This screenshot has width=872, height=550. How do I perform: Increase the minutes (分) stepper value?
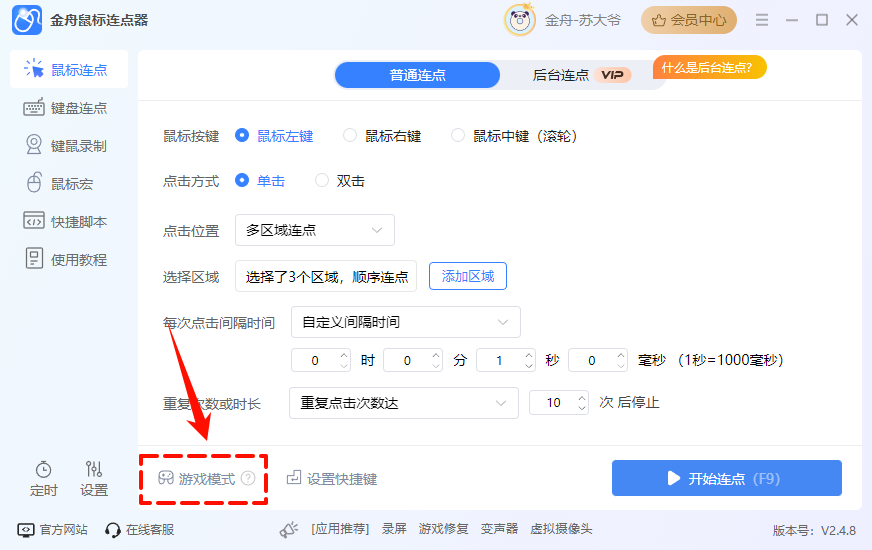pos(437,354)
